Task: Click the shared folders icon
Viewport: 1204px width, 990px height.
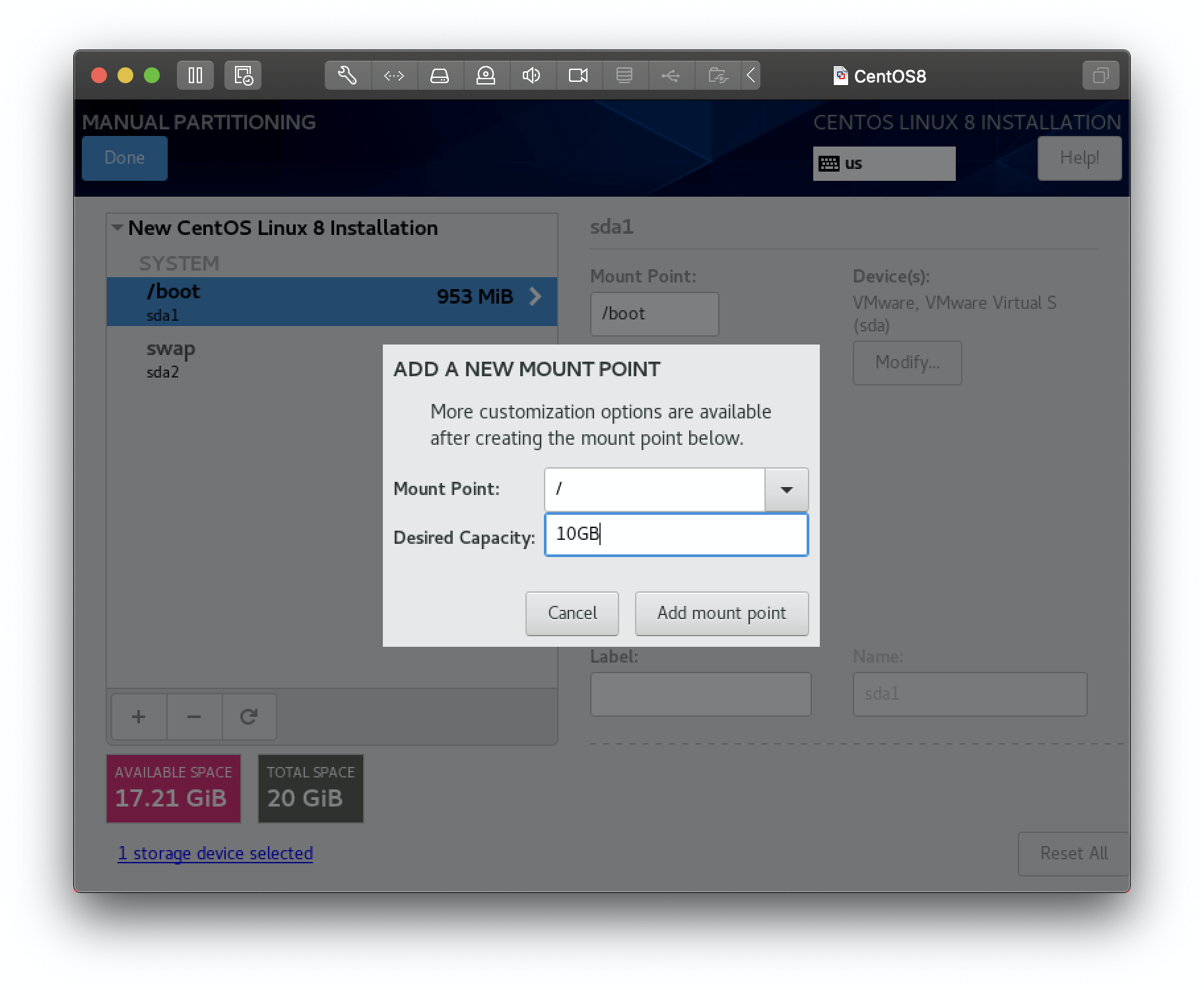Action: click(718, 75)
